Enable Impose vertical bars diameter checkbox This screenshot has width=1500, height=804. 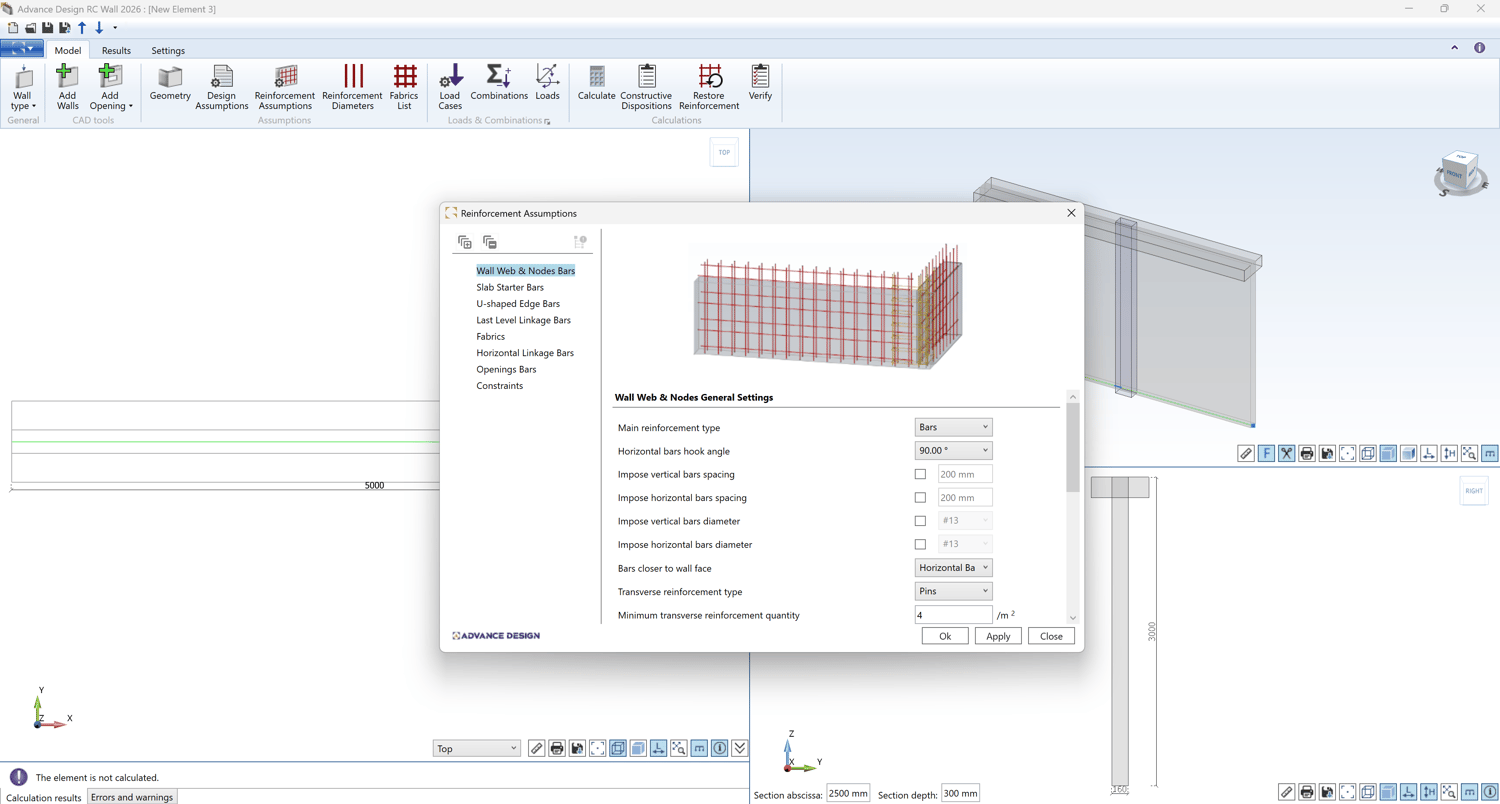tap(920, 521)
